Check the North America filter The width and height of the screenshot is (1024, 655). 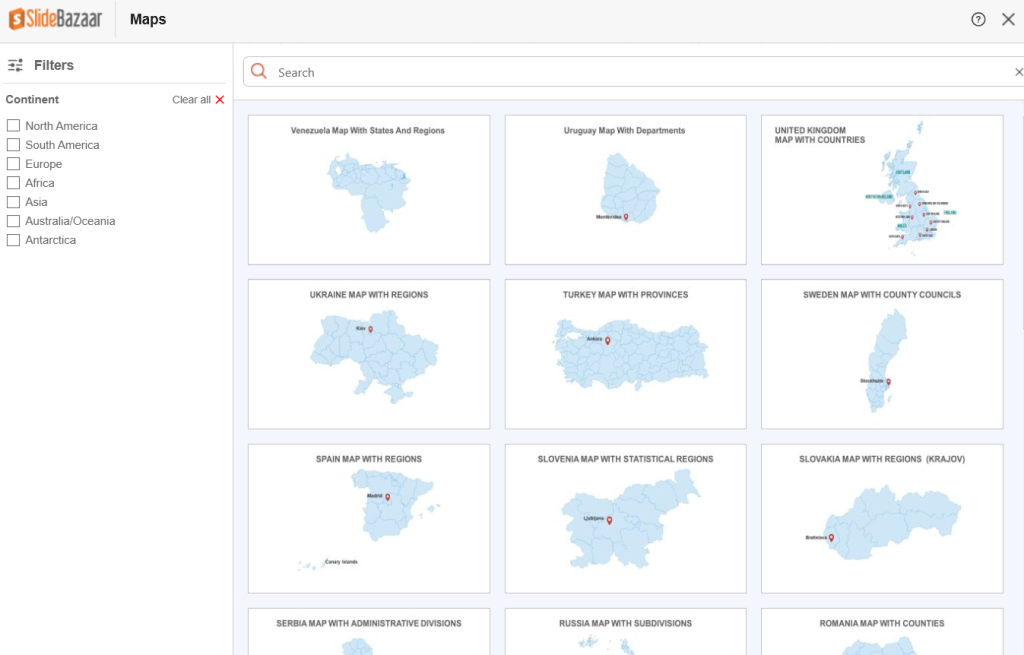[x=14, y=126]
